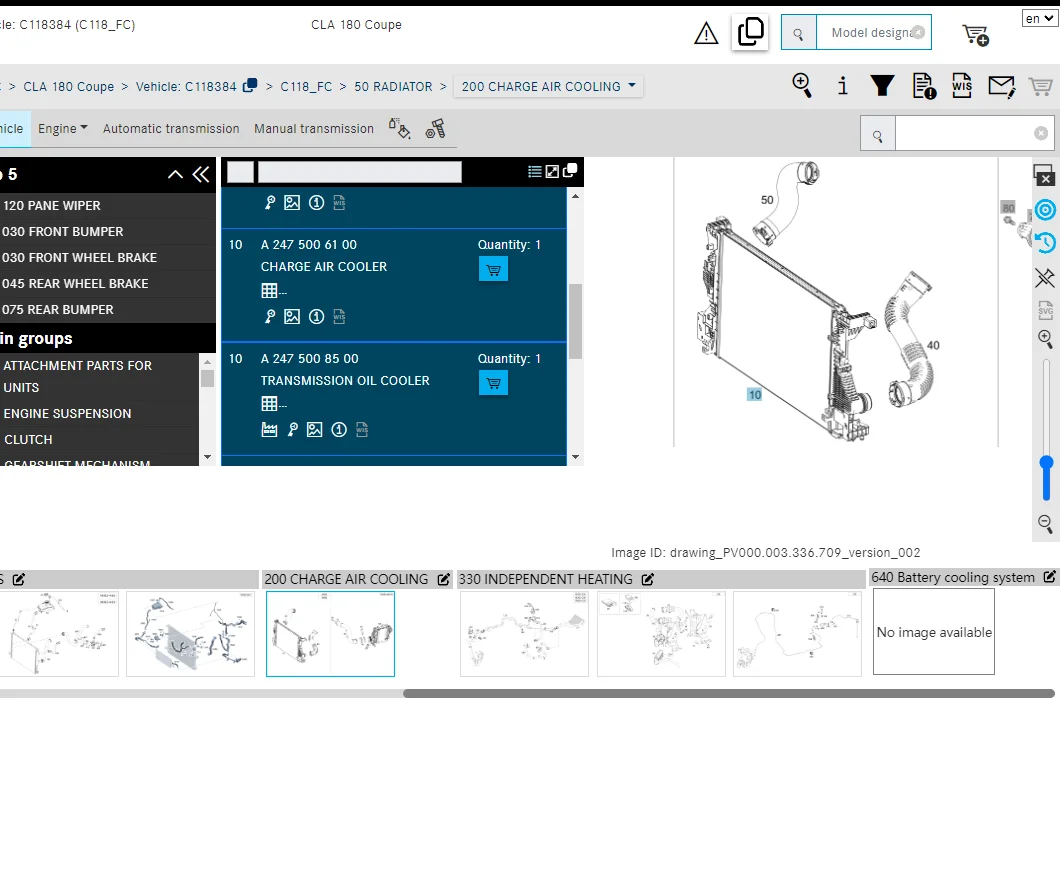The image size is (1060, 877).
Task: Click the magnifier plus search icon
Action: (x=802, y=86)
